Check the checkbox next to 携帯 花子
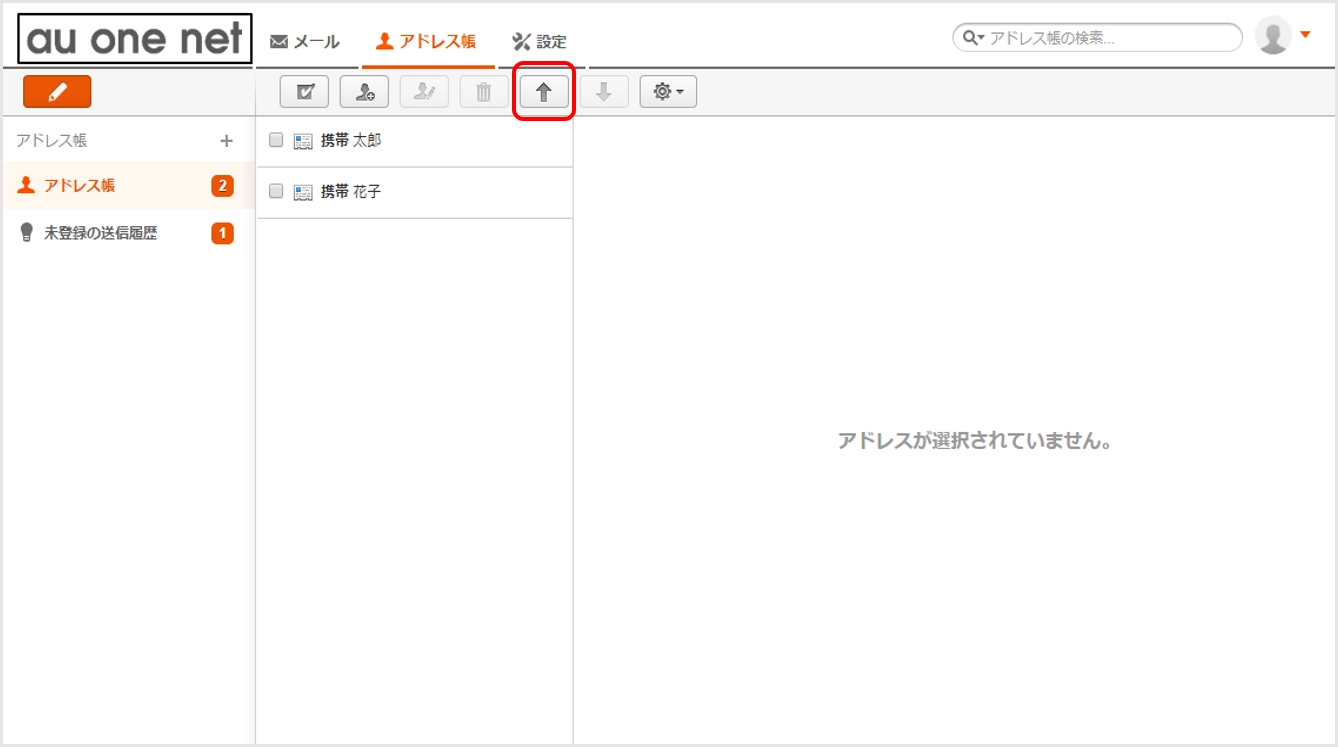1338x747 pixels. click(x=277, y=192)
